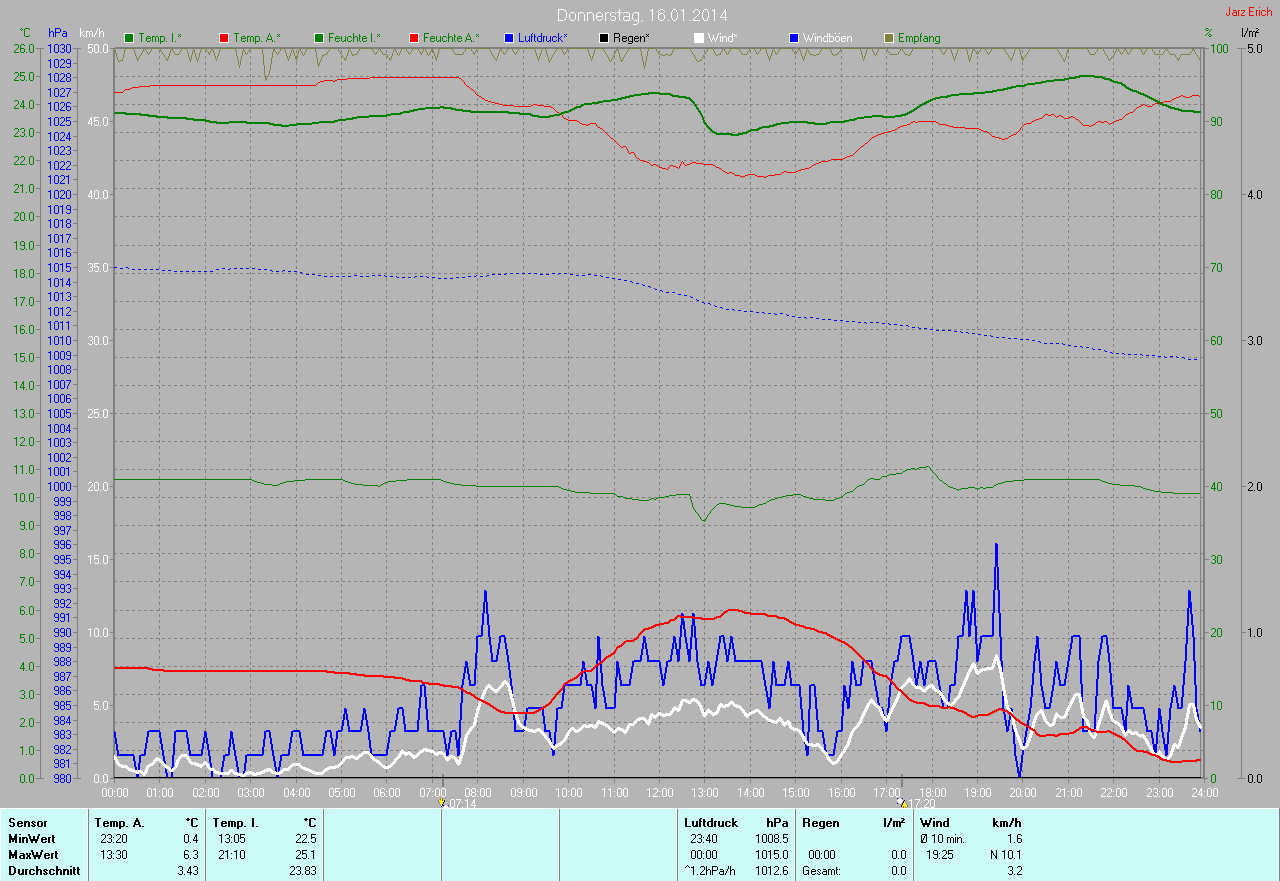This screenshot has width=1280, height=881.
Task: Click the 07:14 sunrise marker
Action: tap(442, 802)
